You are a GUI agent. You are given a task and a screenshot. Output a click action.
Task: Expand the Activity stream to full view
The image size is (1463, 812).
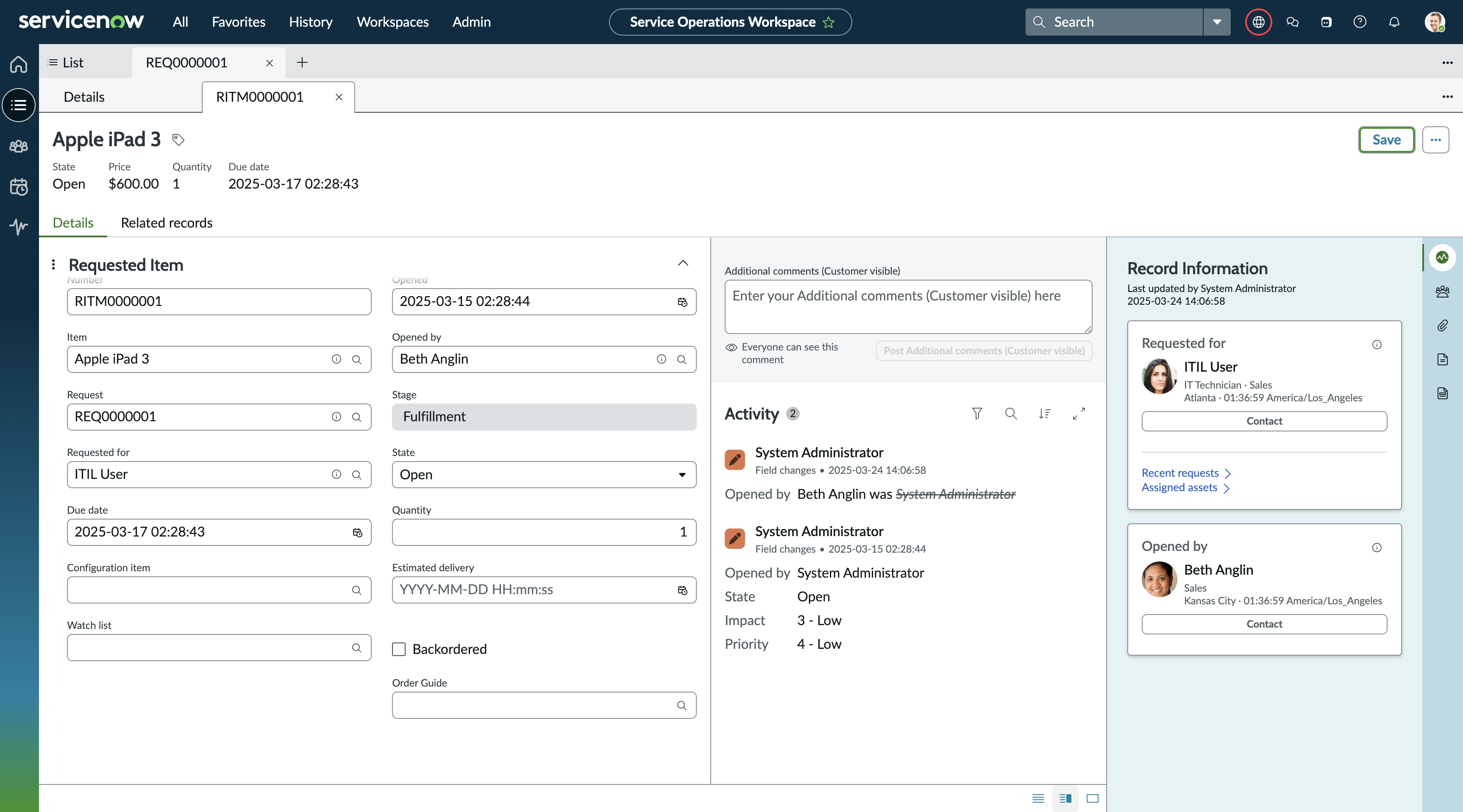1079,413
